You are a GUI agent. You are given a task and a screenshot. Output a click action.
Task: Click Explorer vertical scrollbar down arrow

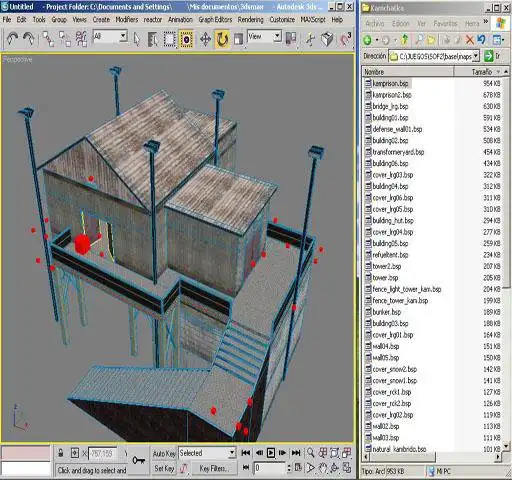pos(506,446)
